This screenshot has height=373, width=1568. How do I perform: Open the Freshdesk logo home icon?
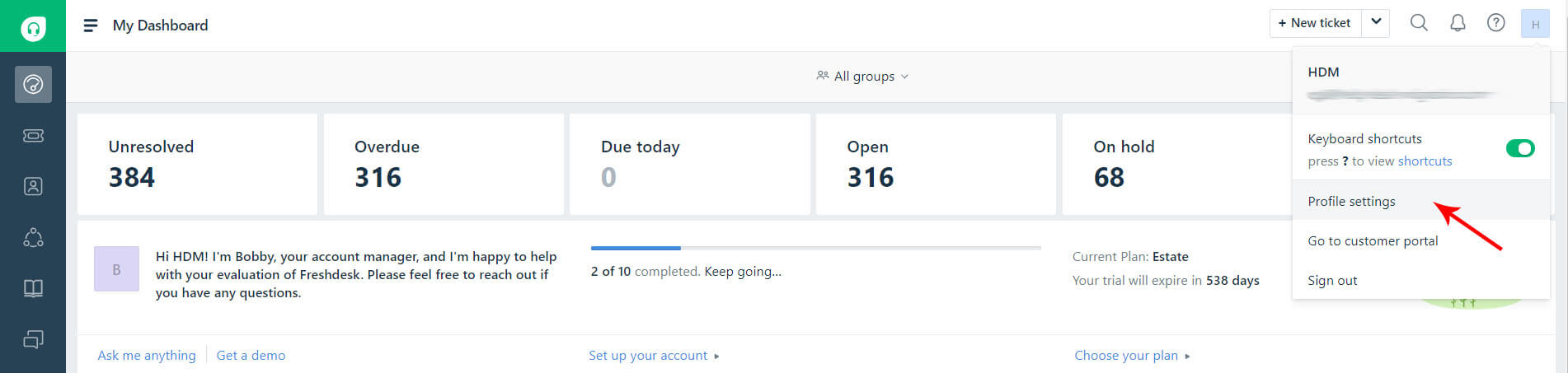click(x=33, y=29)
